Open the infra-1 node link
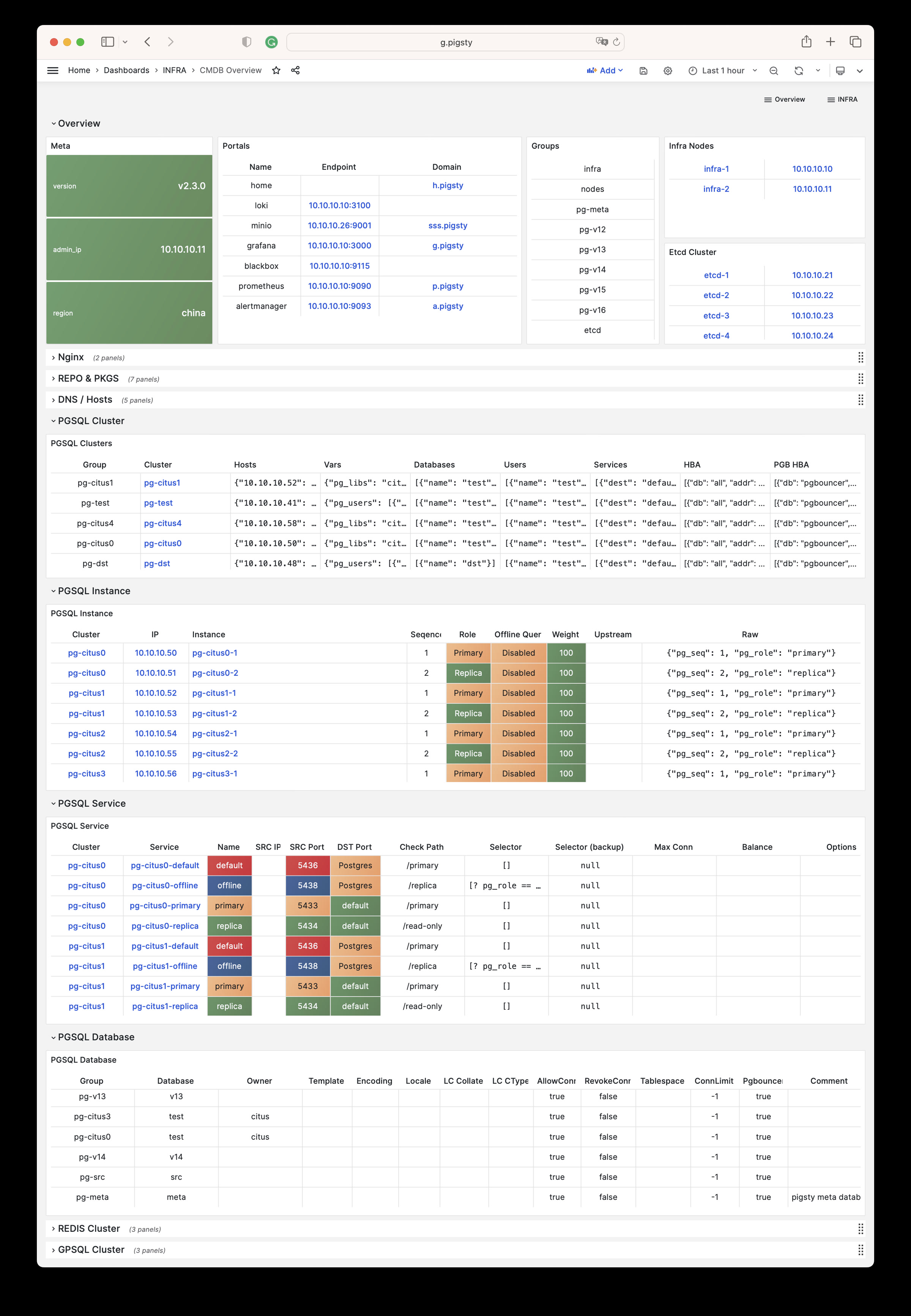Image resolution: width=911 pixels, height=1316 pixels. pyautogui.click(x=716, y=168)
